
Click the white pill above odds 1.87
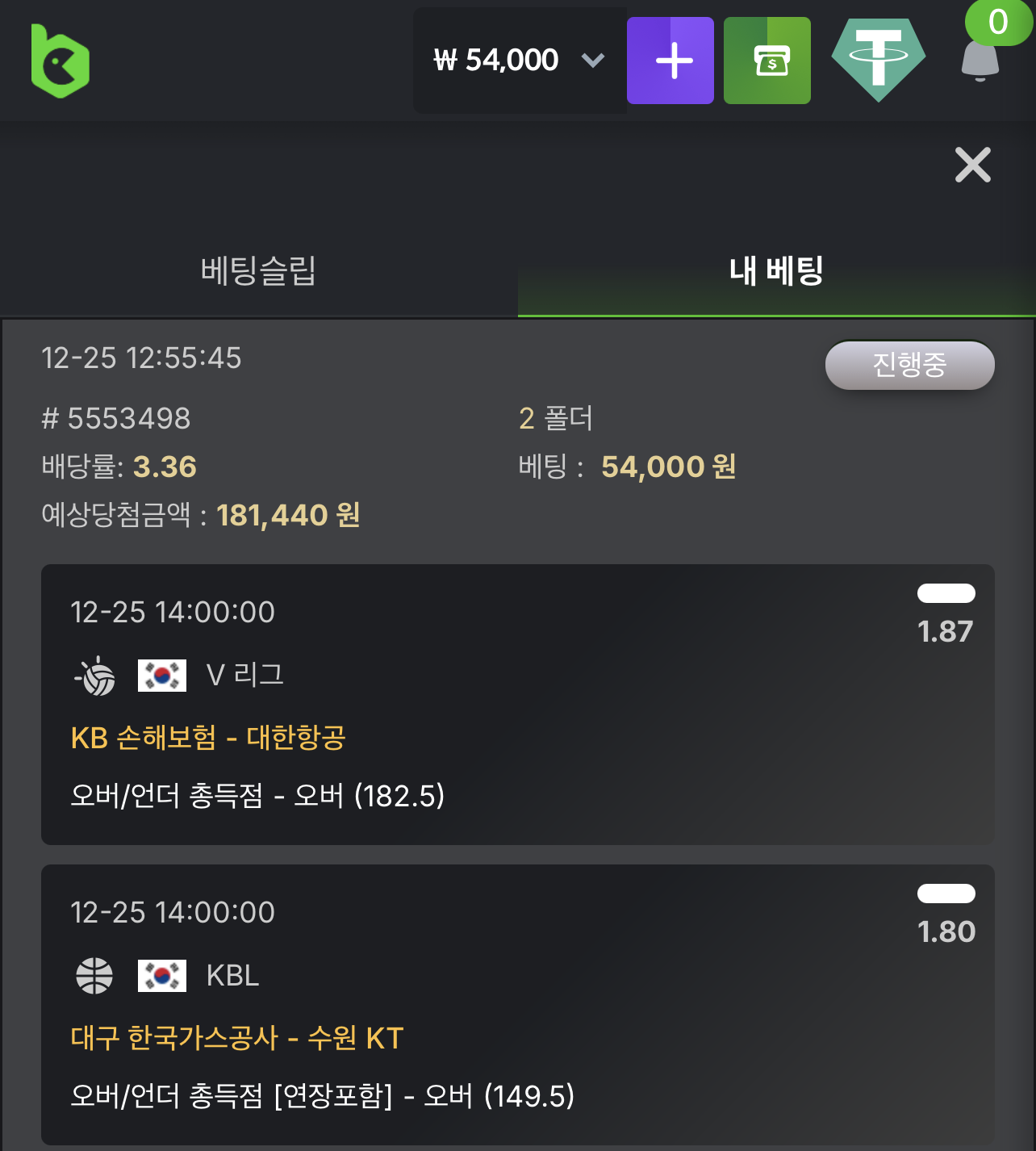[x=946, y=593]
